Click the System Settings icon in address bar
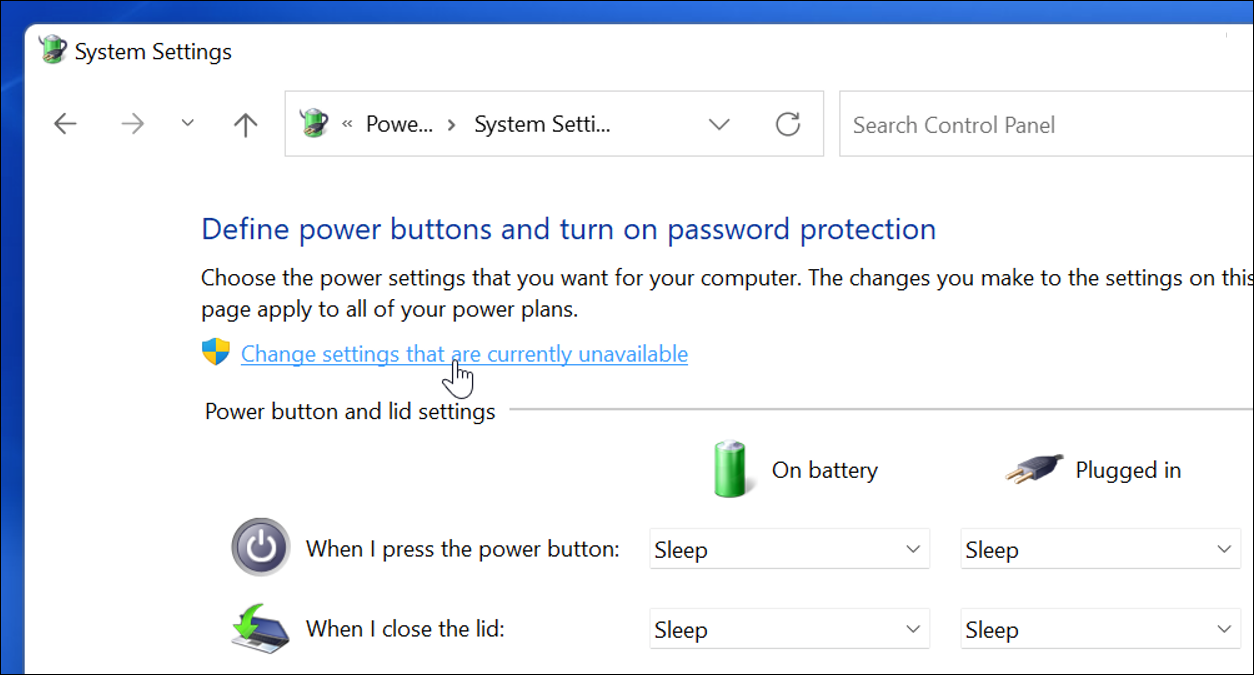 (313, 123)
